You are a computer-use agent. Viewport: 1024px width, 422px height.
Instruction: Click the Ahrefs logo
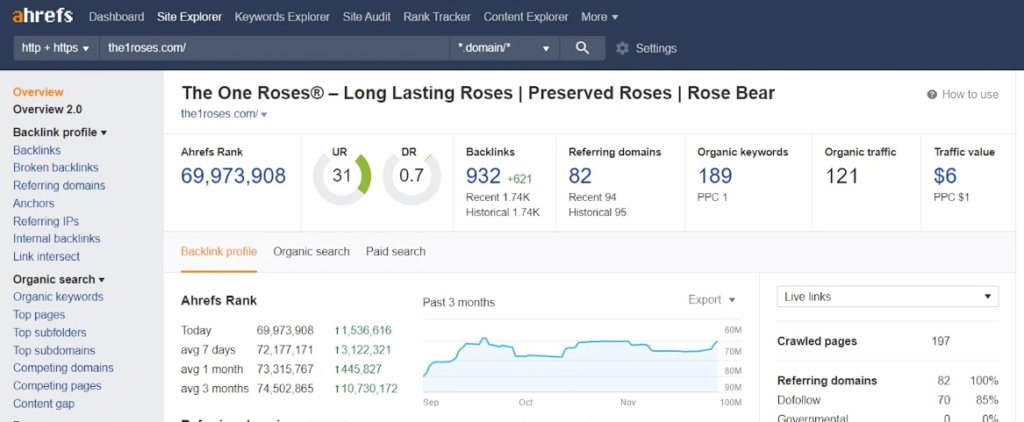(43, 17)
